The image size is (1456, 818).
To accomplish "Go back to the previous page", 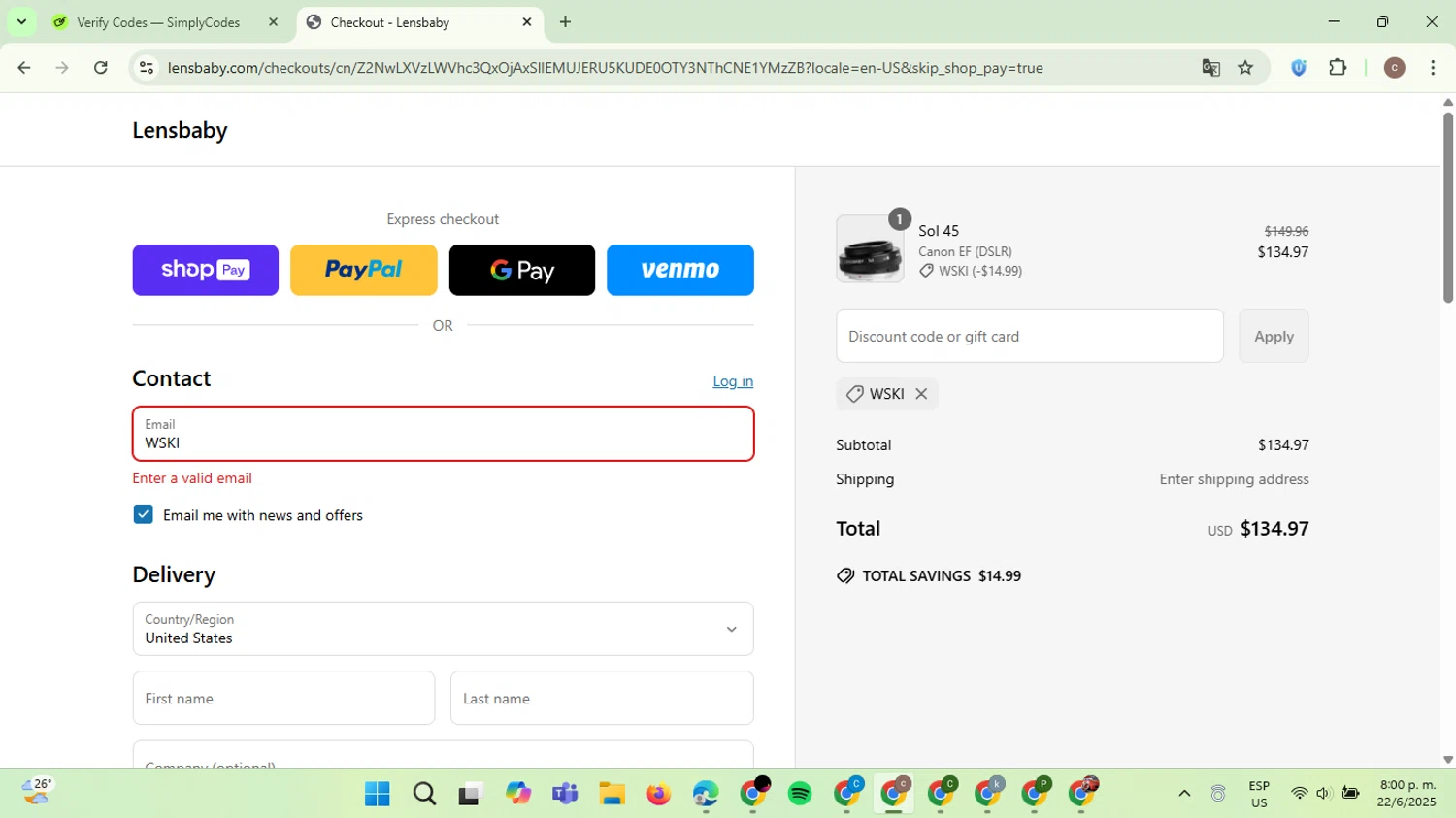I will (x=24, y=68).
